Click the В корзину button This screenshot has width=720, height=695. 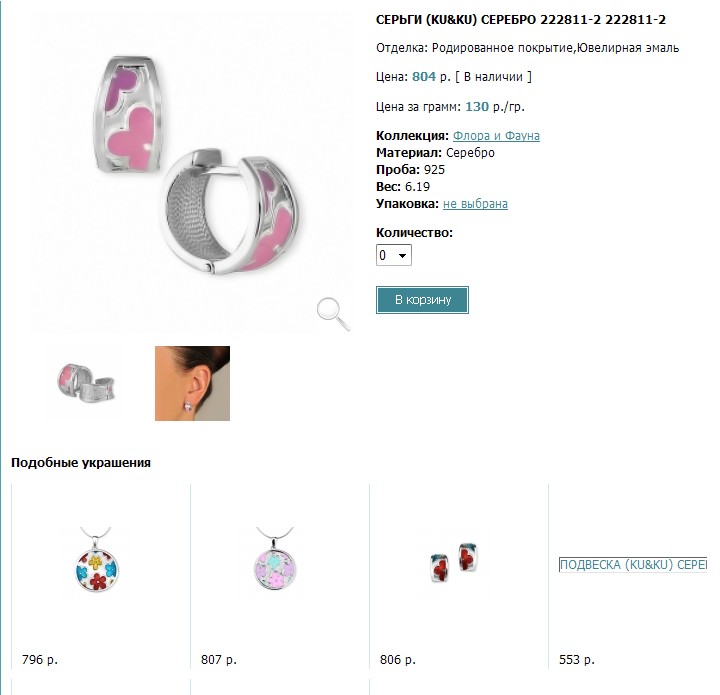[x=422, y=300]
